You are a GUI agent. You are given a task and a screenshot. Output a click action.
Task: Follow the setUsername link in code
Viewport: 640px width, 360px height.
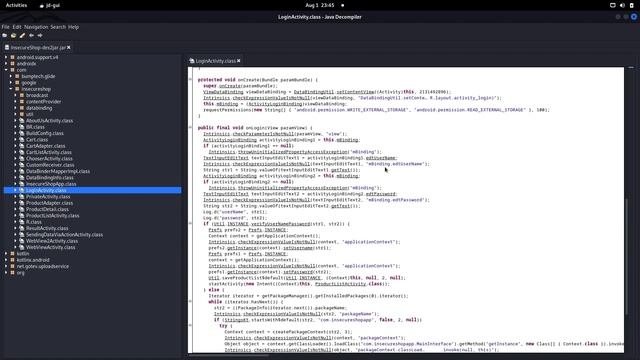pyautogui.click(x=298, y=248)
